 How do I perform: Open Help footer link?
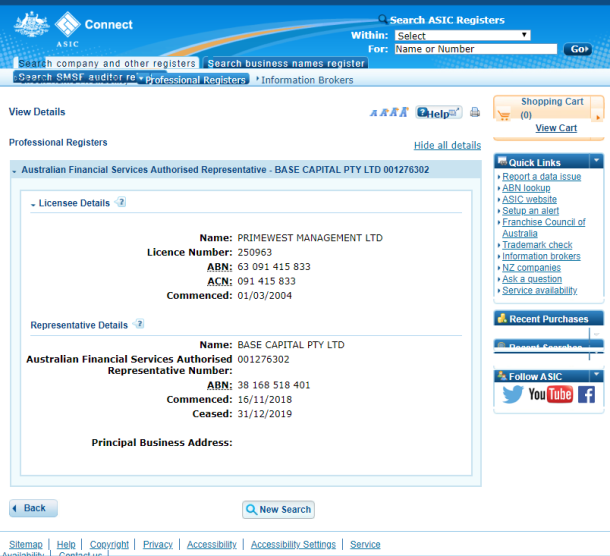tap(66, 544)
